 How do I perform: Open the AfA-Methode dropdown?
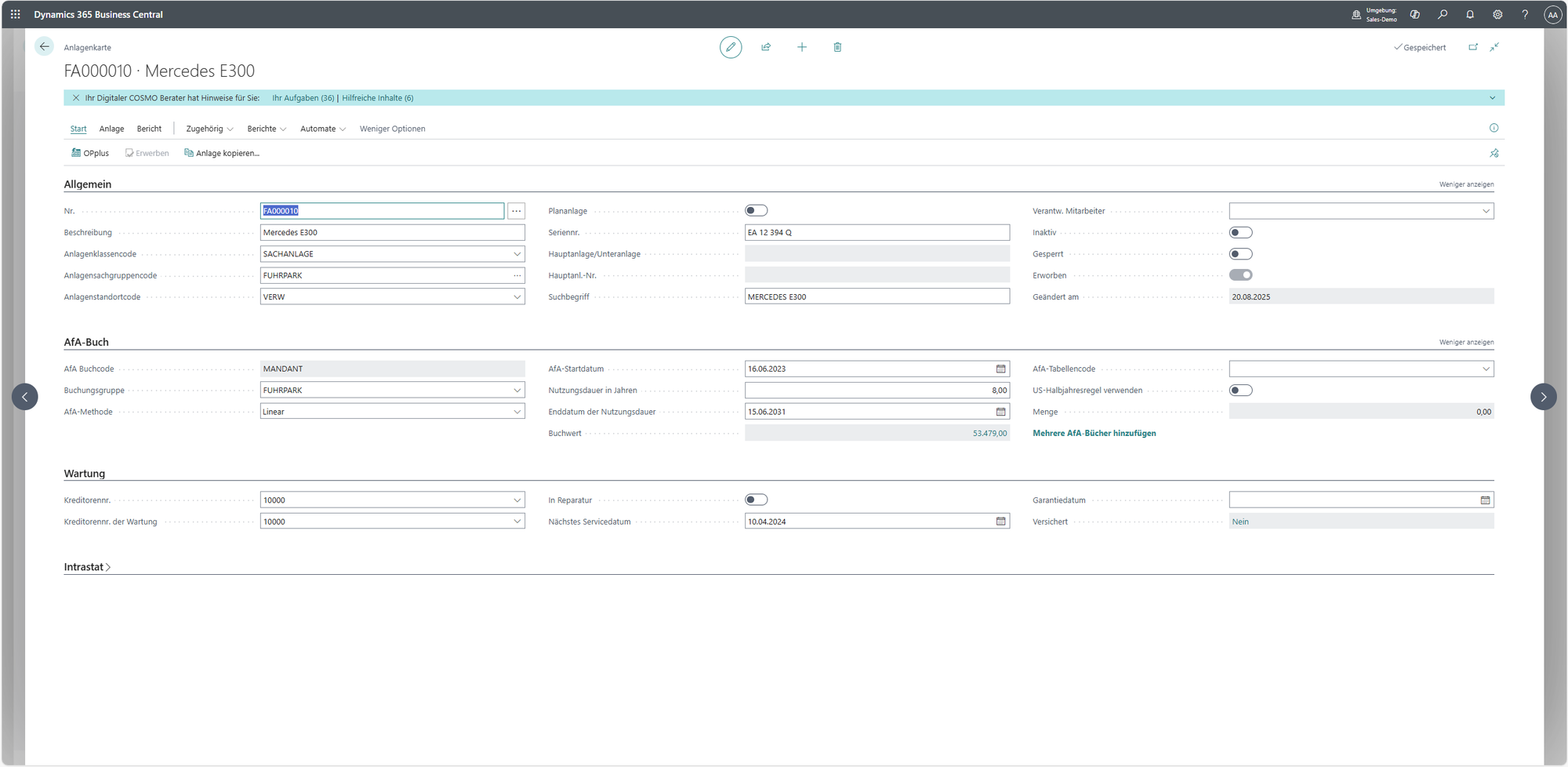tap(517, 412)
